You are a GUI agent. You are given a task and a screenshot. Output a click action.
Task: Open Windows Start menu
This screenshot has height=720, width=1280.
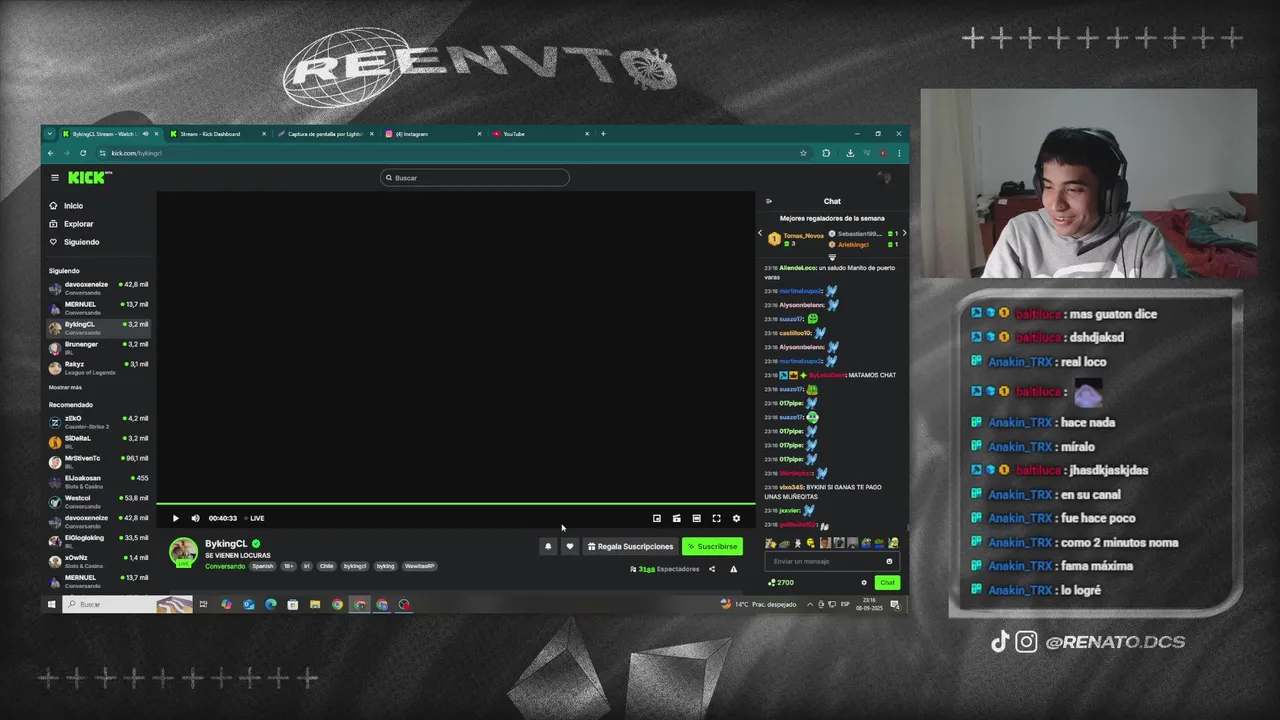point(51,604)
